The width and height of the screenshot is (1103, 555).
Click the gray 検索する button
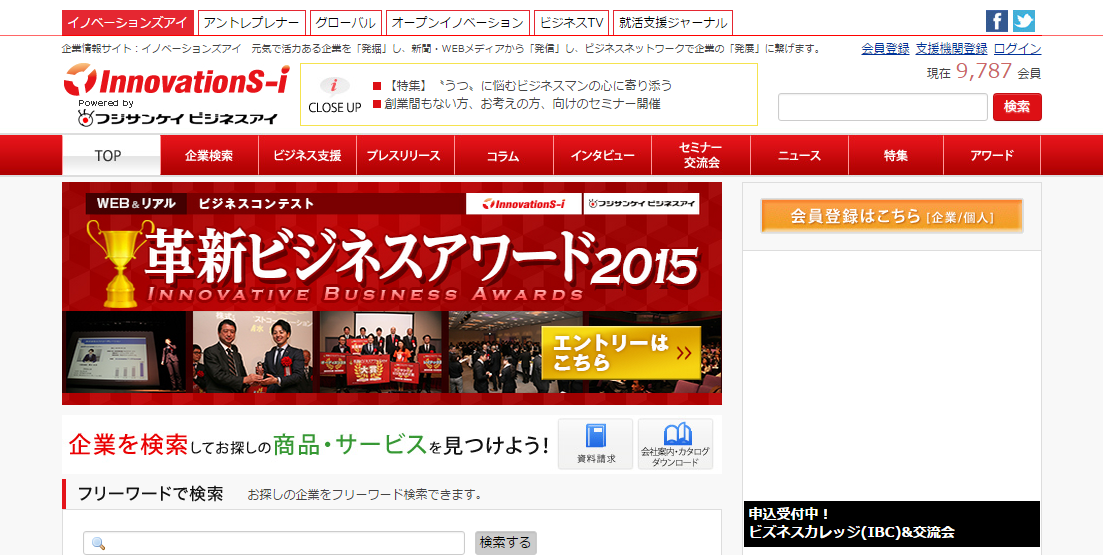pyautogui.click(x=506, y=543)
